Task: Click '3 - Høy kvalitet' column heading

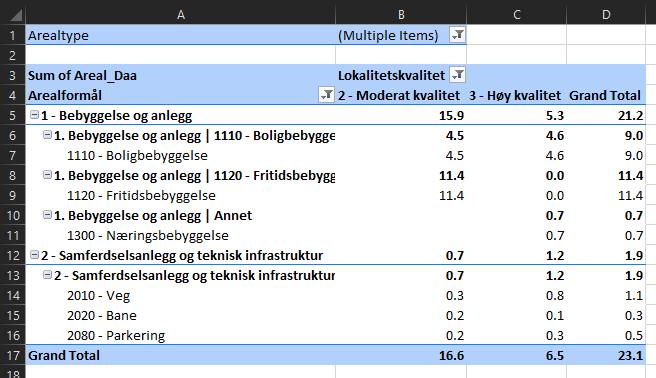Action: coord(515,95)
